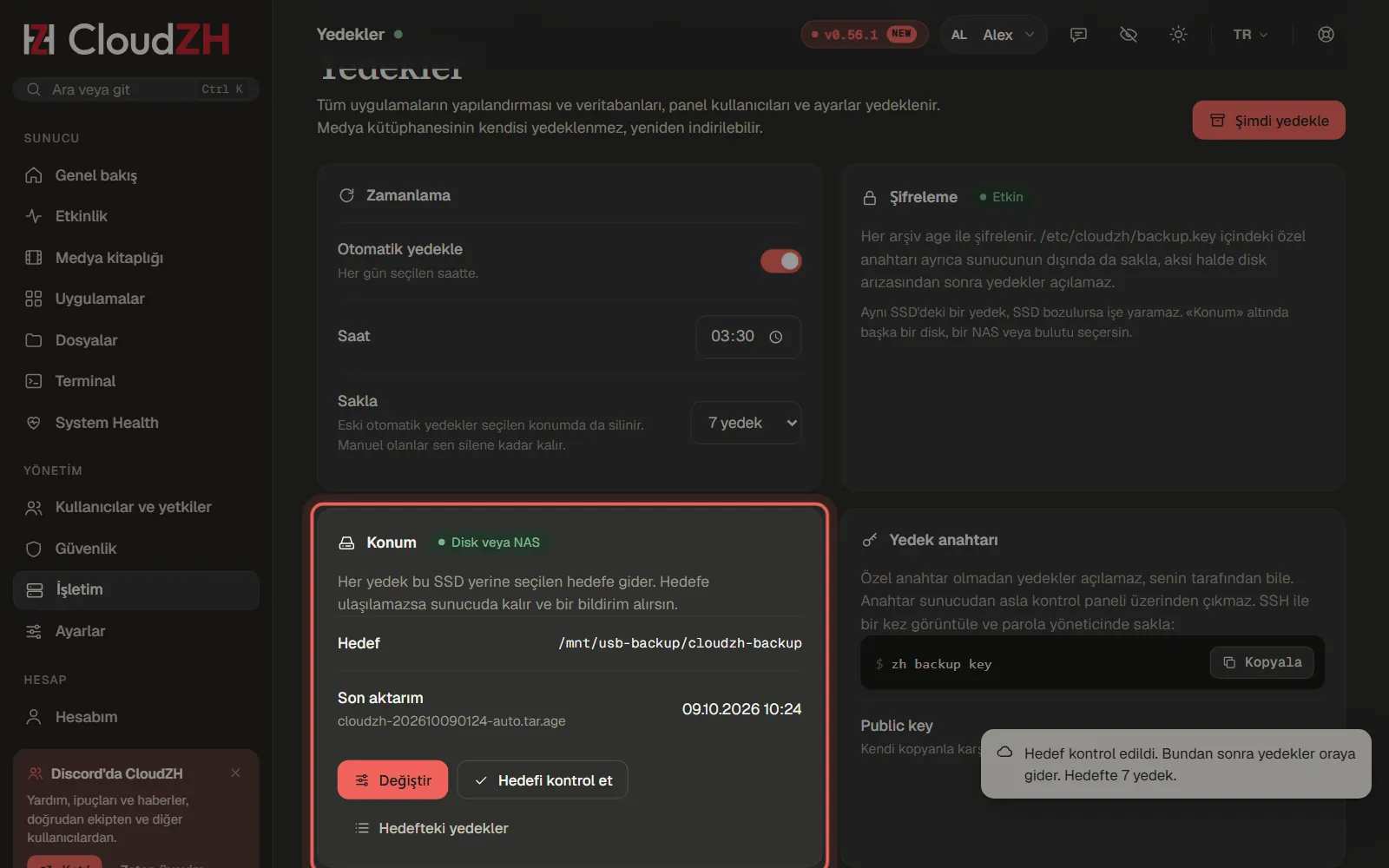Click the Zamanlama refresh icon
Screen dimensions: 1389x868
[346, 195]
